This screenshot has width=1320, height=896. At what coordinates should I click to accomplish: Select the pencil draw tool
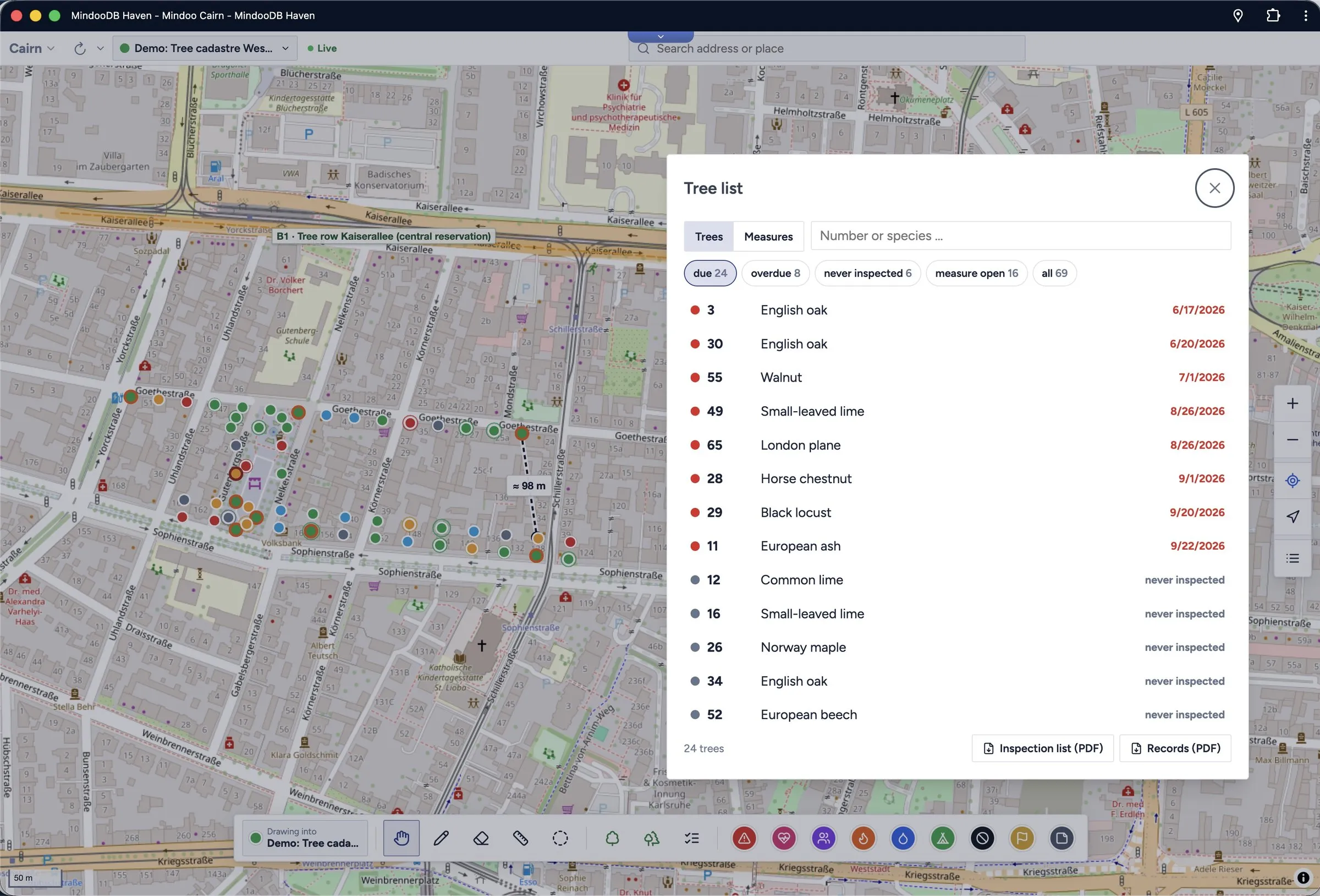pyautogui.click(x=441, y=838)
